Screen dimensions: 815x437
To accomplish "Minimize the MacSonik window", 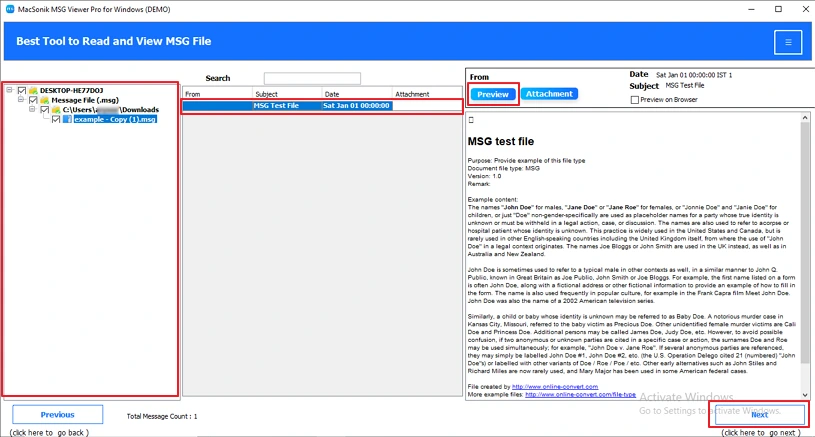I will point(752,9).
